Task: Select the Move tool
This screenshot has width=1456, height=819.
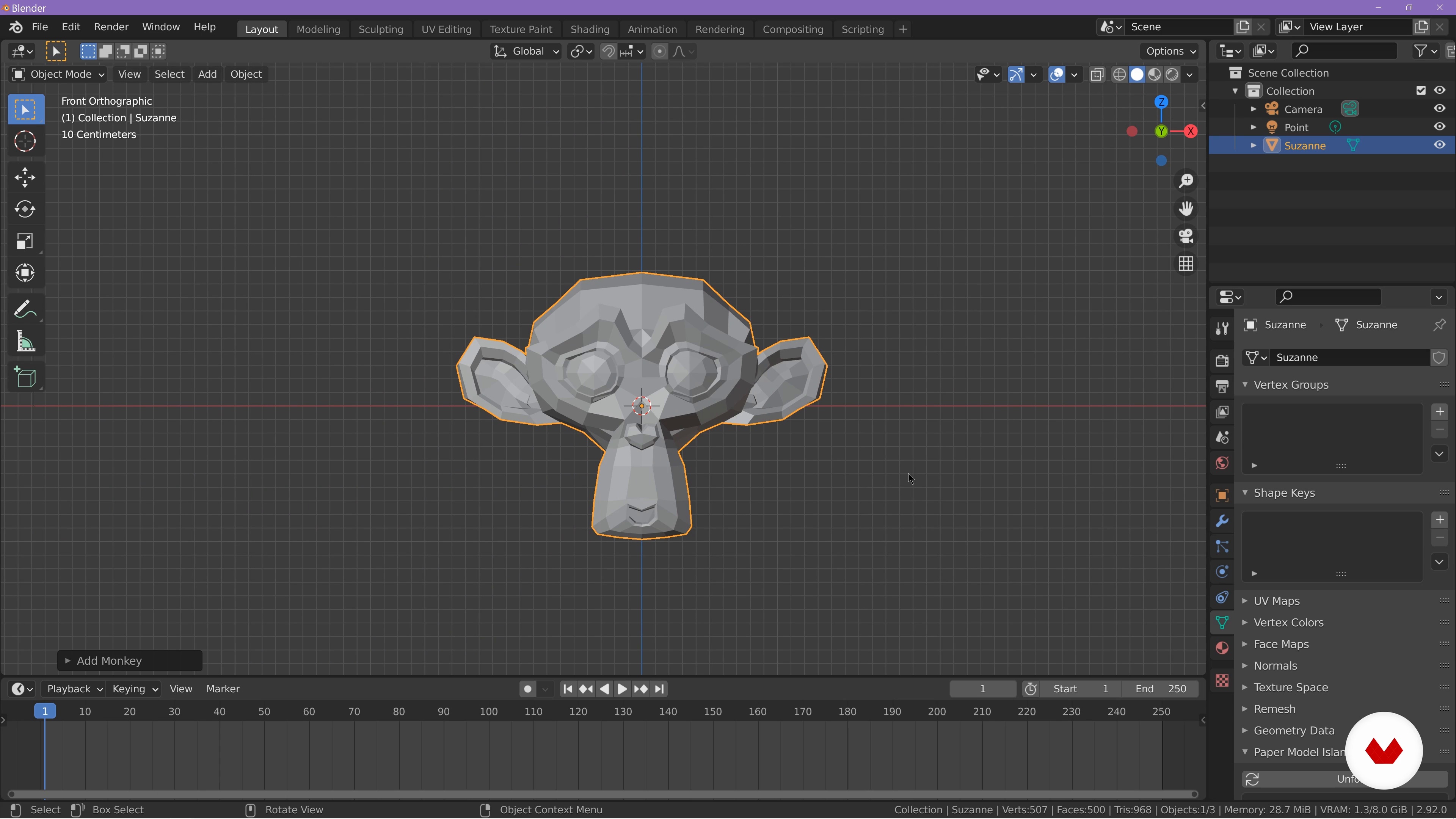Action: coord(25,177)
